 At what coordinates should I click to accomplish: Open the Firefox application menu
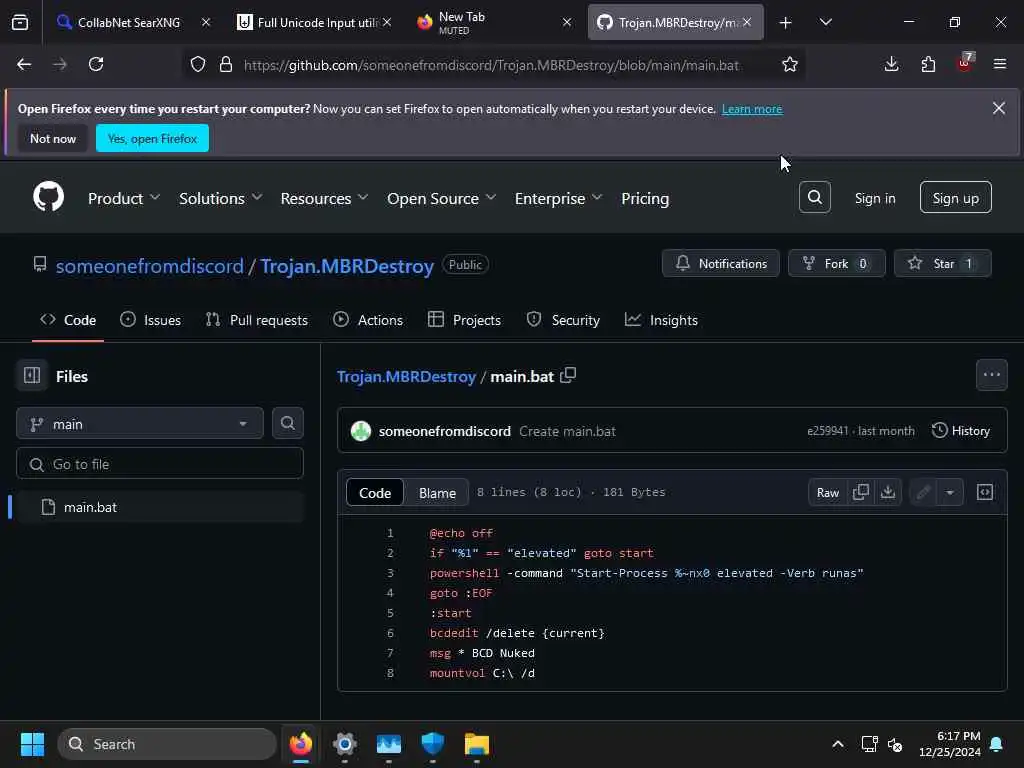(x=999, y=64)
